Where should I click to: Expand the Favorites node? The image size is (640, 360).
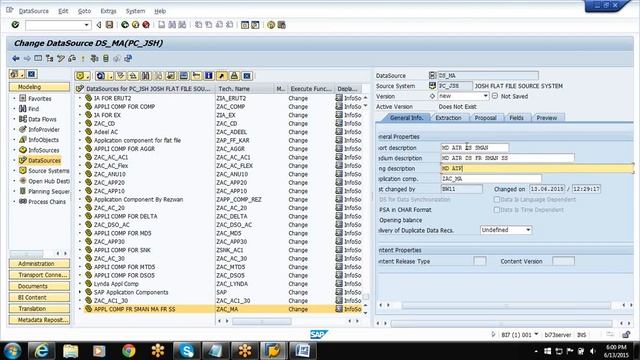click(14, 98)
